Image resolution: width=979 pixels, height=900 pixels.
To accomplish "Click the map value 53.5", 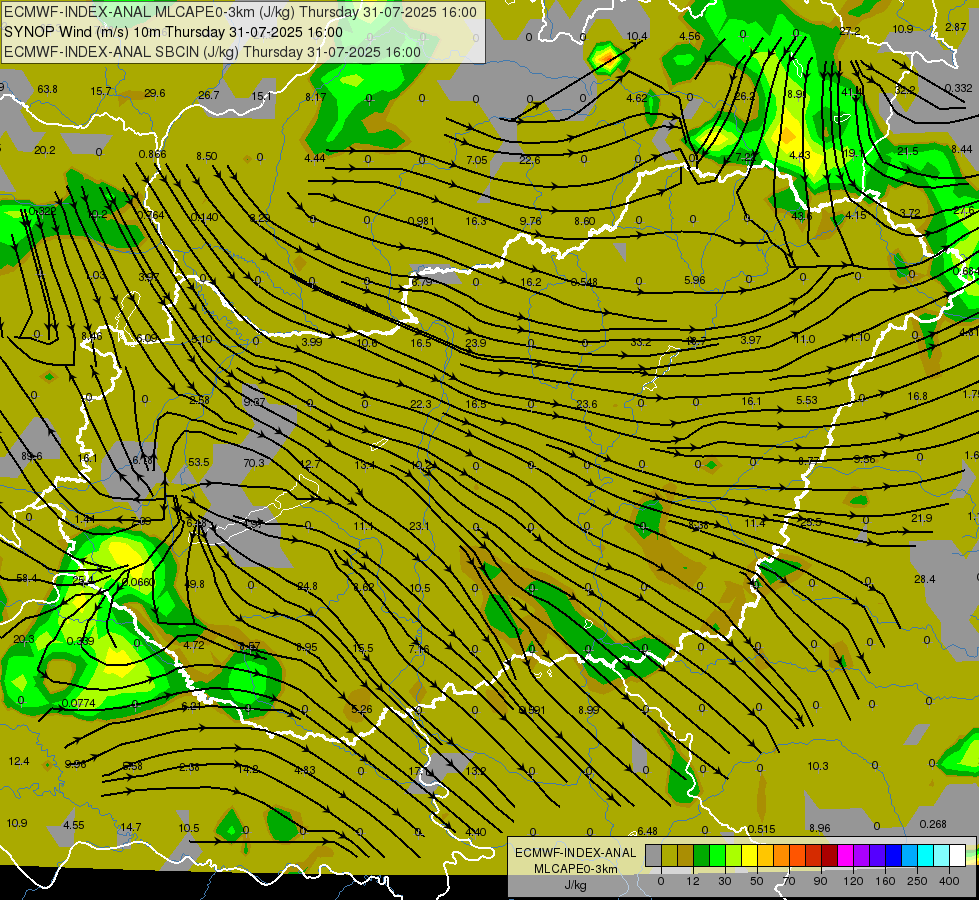I will [199, 462].
